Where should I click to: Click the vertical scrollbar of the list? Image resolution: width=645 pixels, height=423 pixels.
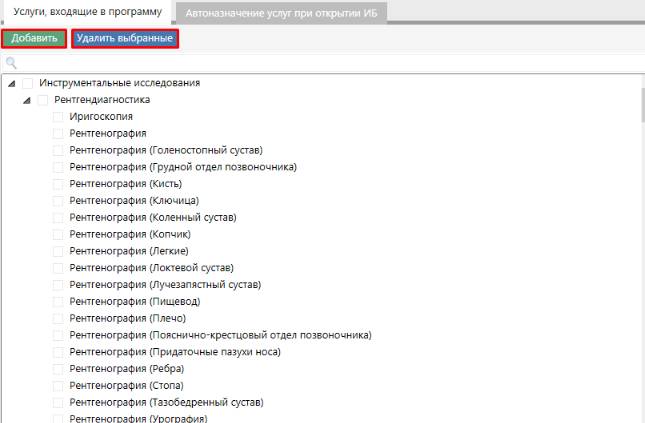(640, 250)
